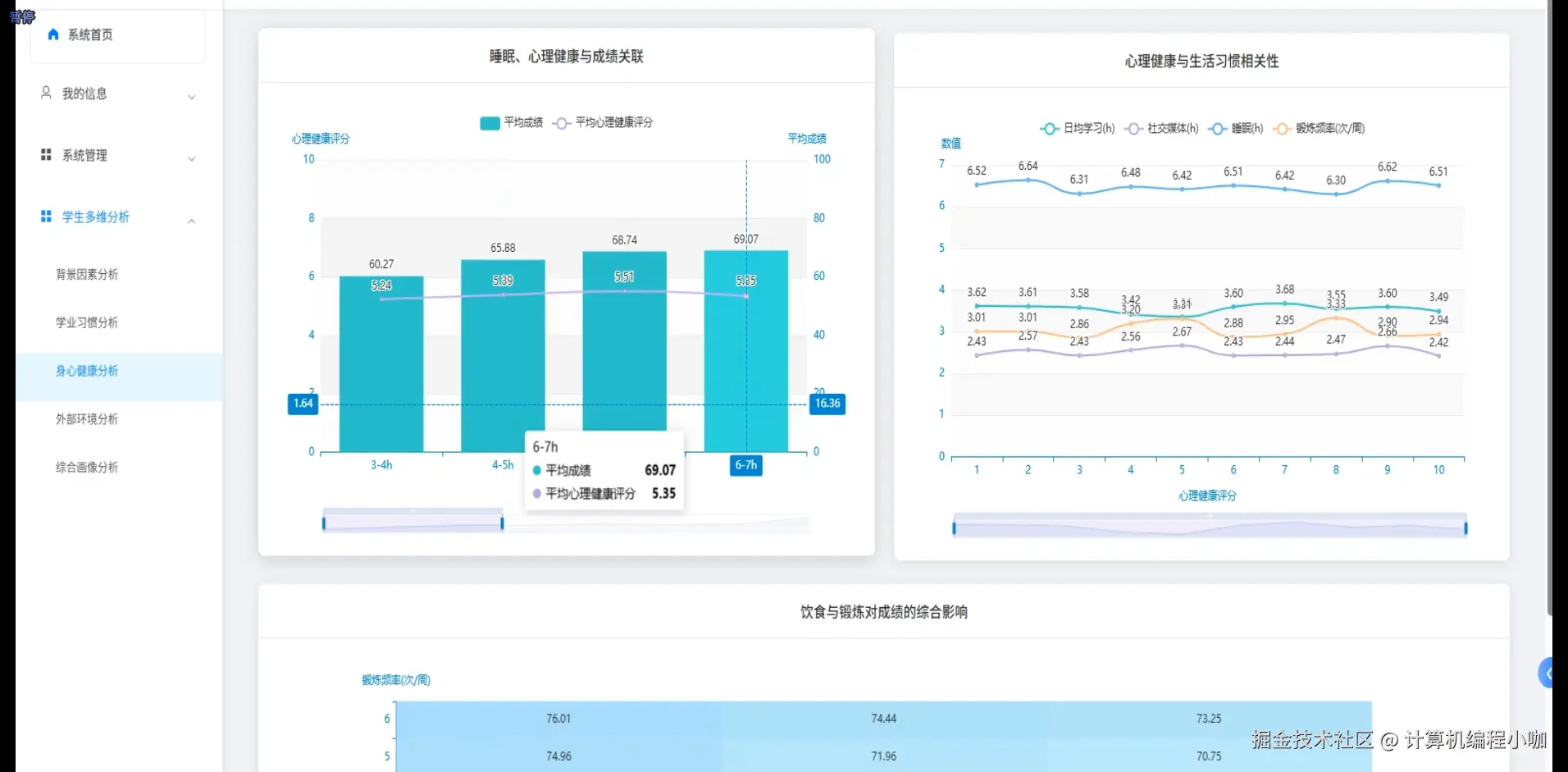Open 综合画像分析 submenu item
The width and height of the screenshot is (1568, 772).
point(87,468)
